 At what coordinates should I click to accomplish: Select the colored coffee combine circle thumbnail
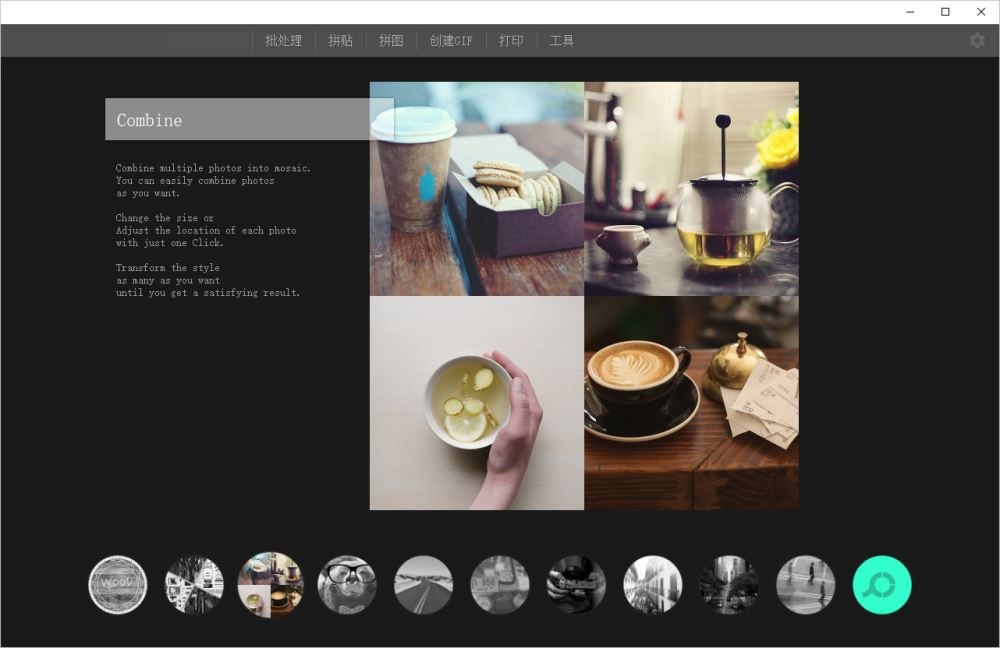[270, 585]
